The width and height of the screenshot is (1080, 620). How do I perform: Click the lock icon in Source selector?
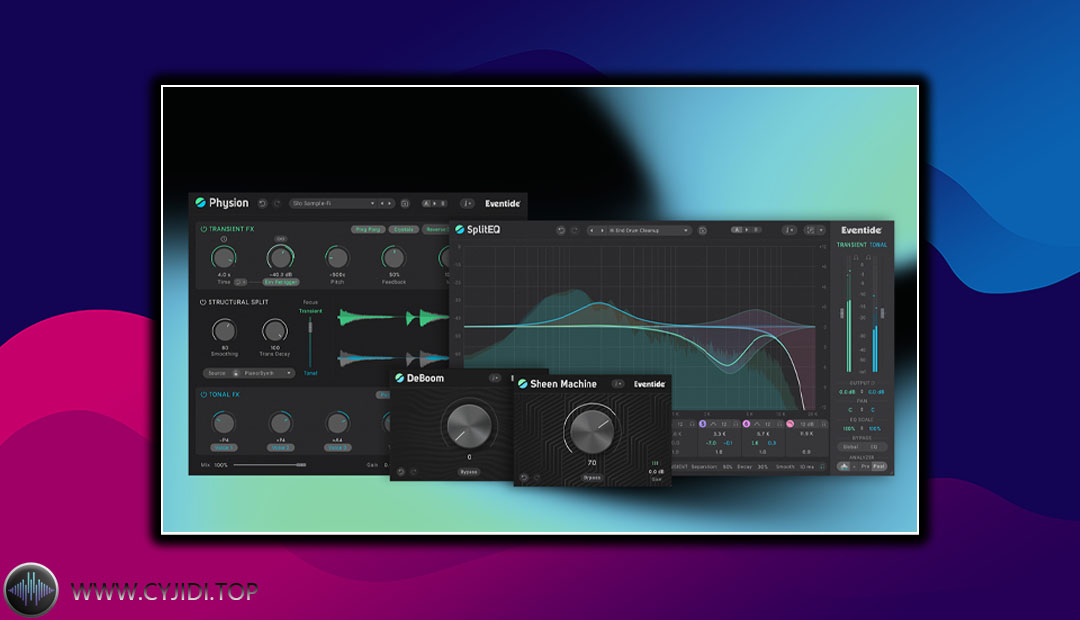pyautogui.click(x=236, y=373)
